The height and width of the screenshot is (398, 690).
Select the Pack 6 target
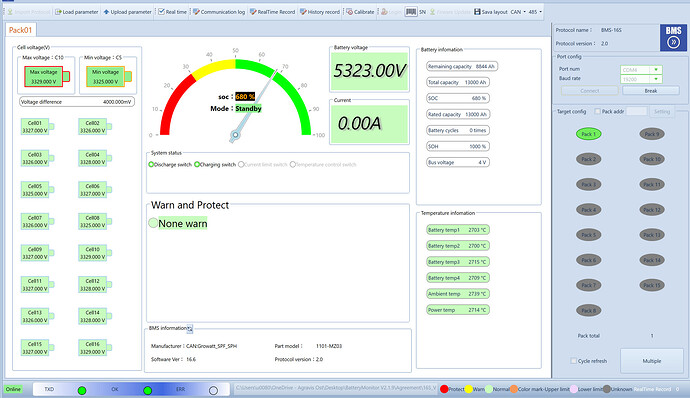588,260
